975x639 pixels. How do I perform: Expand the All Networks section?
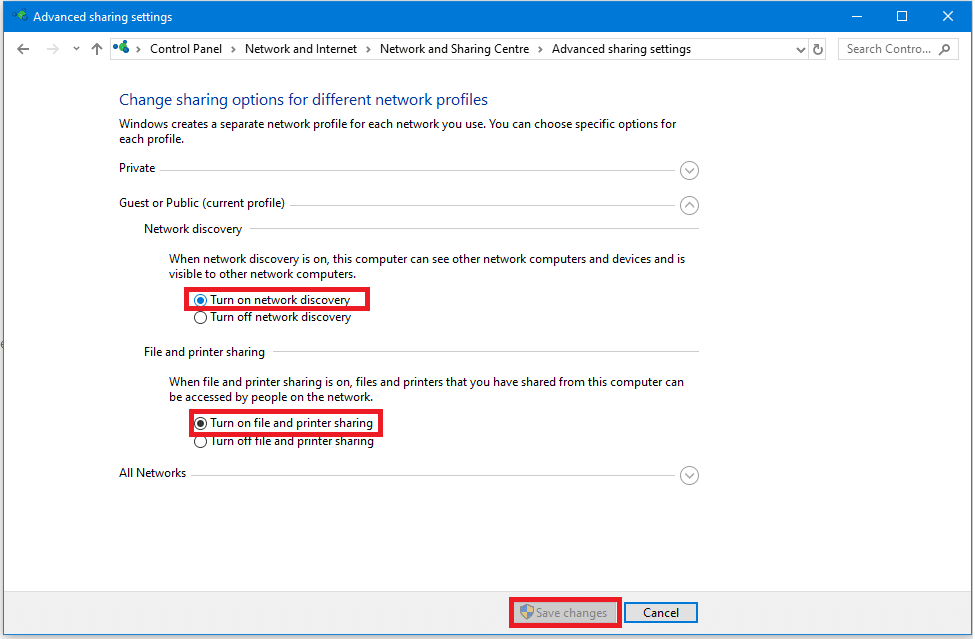click(x=689, y=476)
